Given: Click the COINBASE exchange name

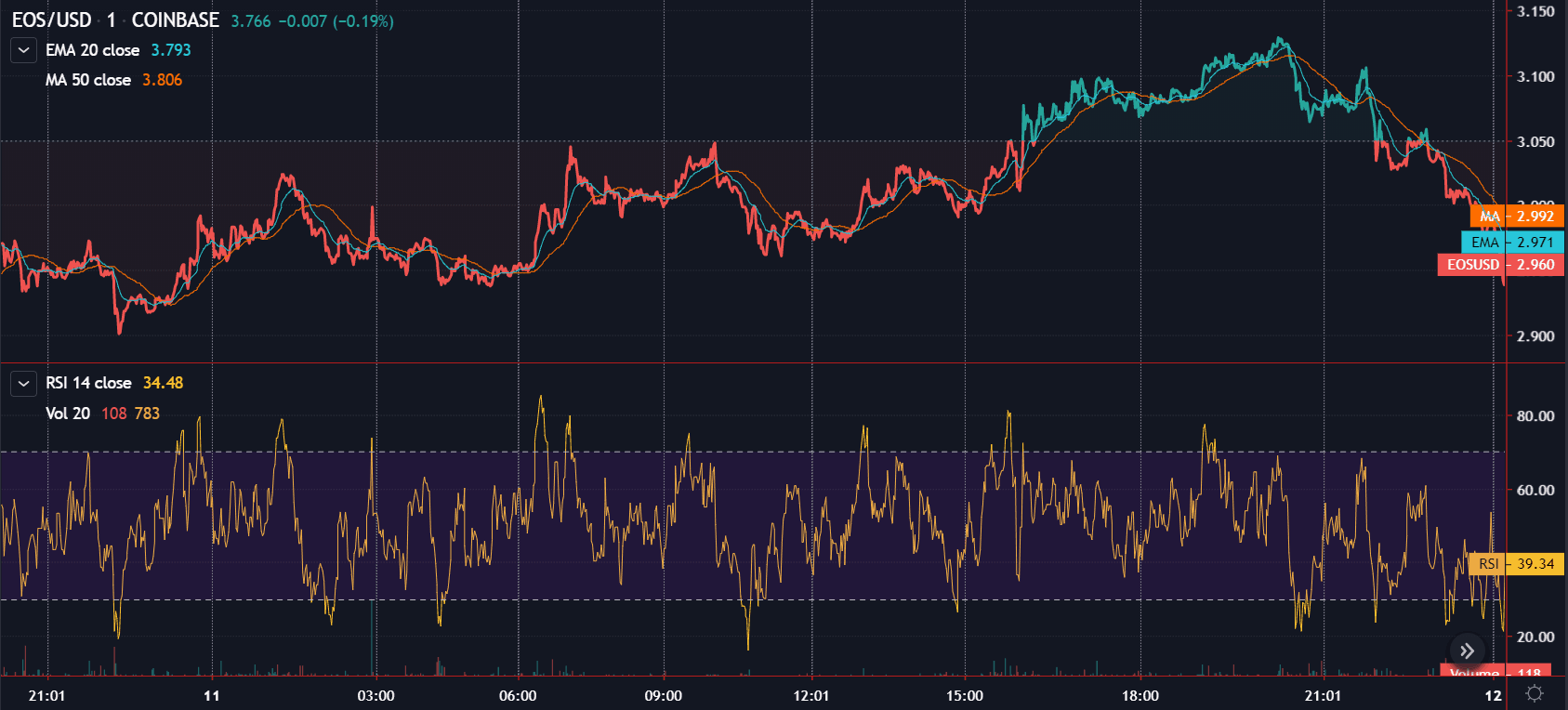Looking at the screenshot, I should pyautogui.click(x=176, y=20).
